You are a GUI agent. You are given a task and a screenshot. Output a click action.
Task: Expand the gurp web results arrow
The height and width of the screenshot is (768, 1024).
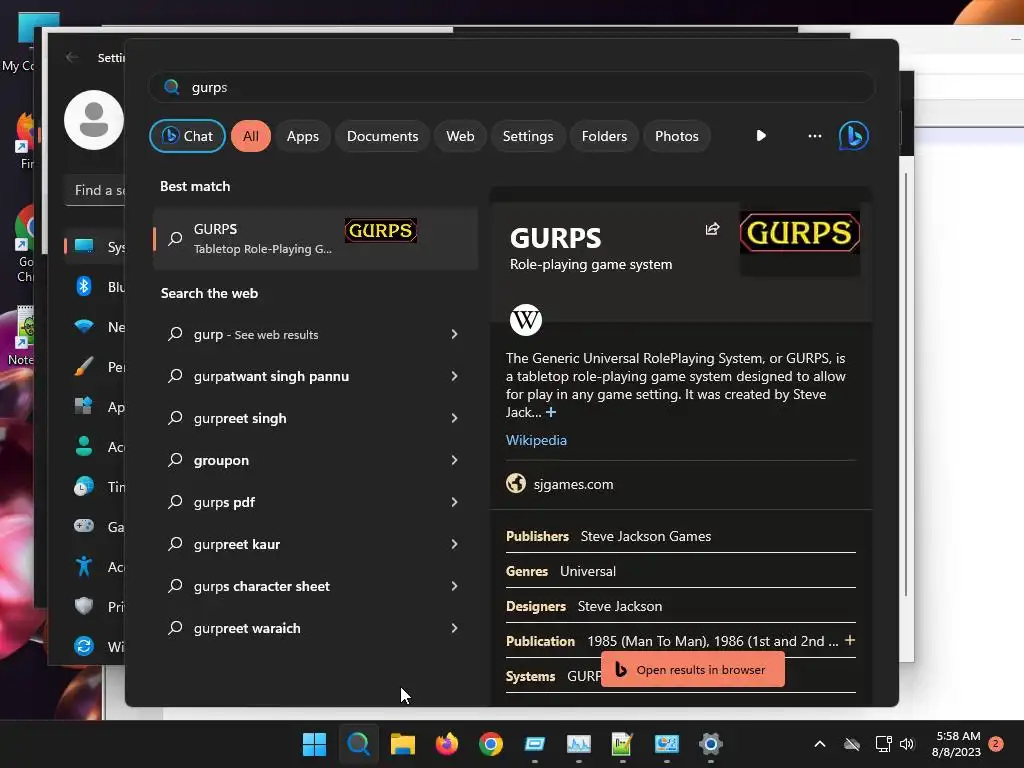pos(454,334)
